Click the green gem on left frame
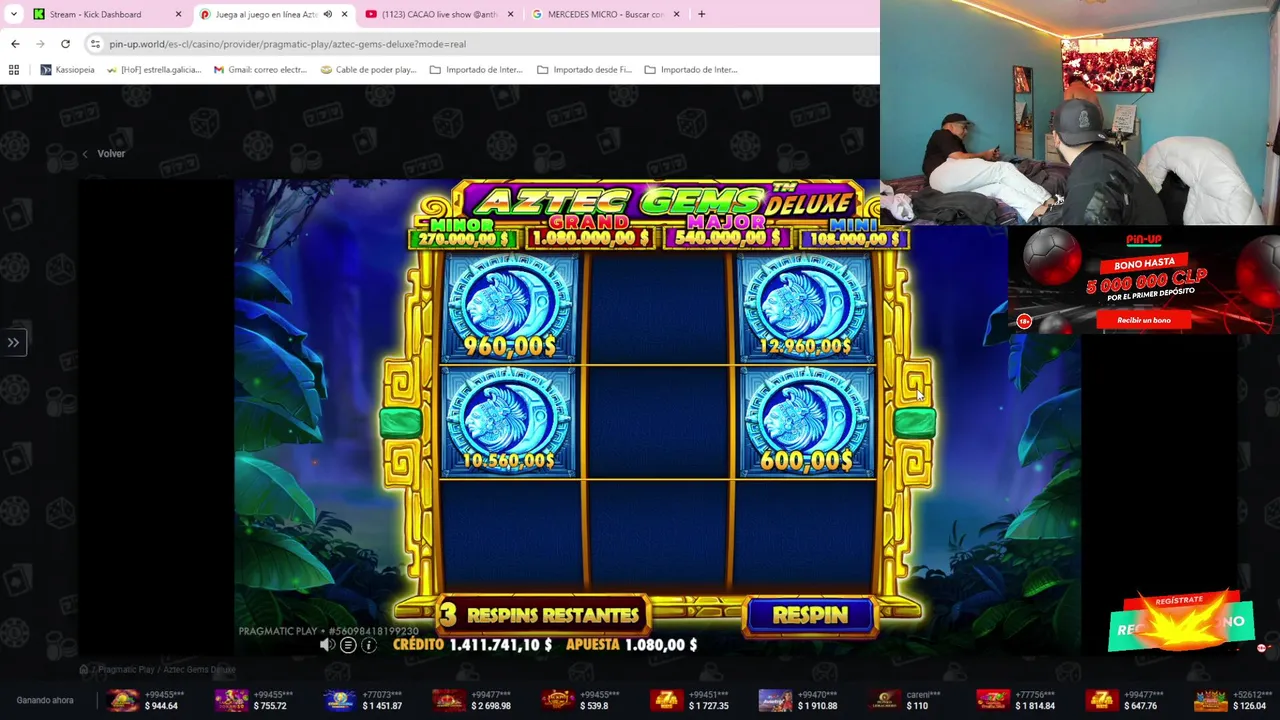 (x=400, y=422)
